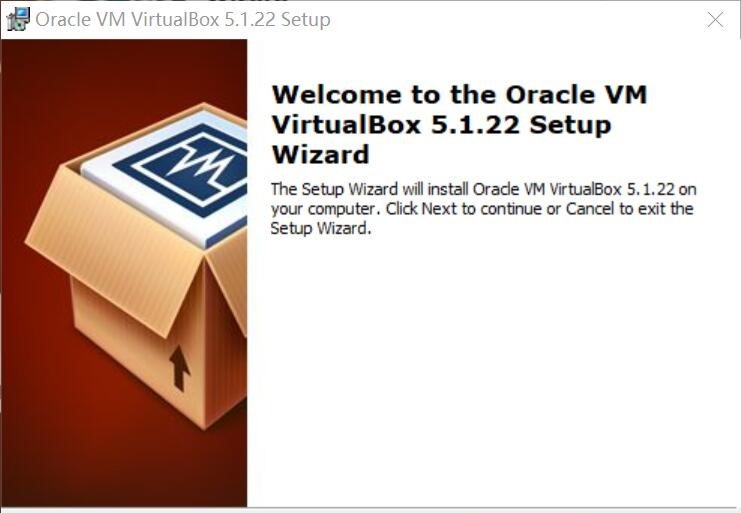
Task: Click red banner area below the cardboard box
Action: point(124,468)
